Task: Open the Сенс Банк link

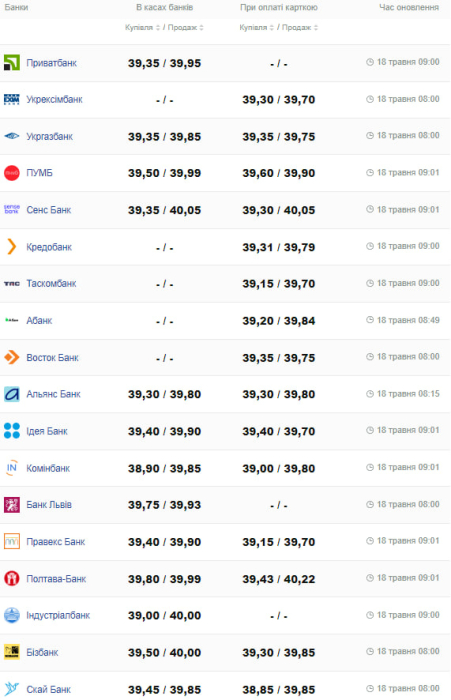Action: pyautogui.click(x=49, y=210)
